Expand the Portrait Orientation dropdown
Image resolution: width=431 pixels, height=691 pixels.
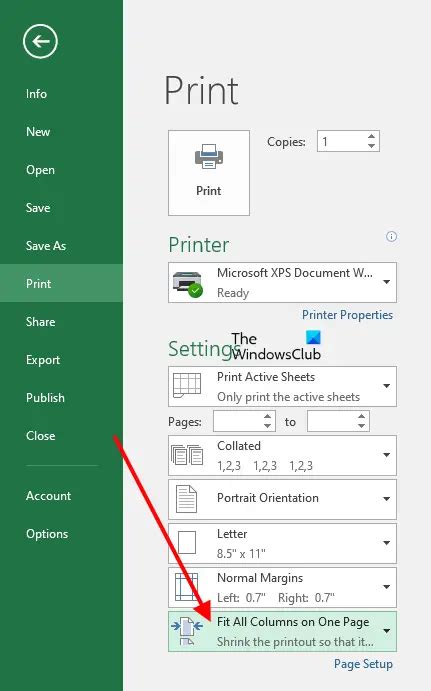click(x=386, y=499)
